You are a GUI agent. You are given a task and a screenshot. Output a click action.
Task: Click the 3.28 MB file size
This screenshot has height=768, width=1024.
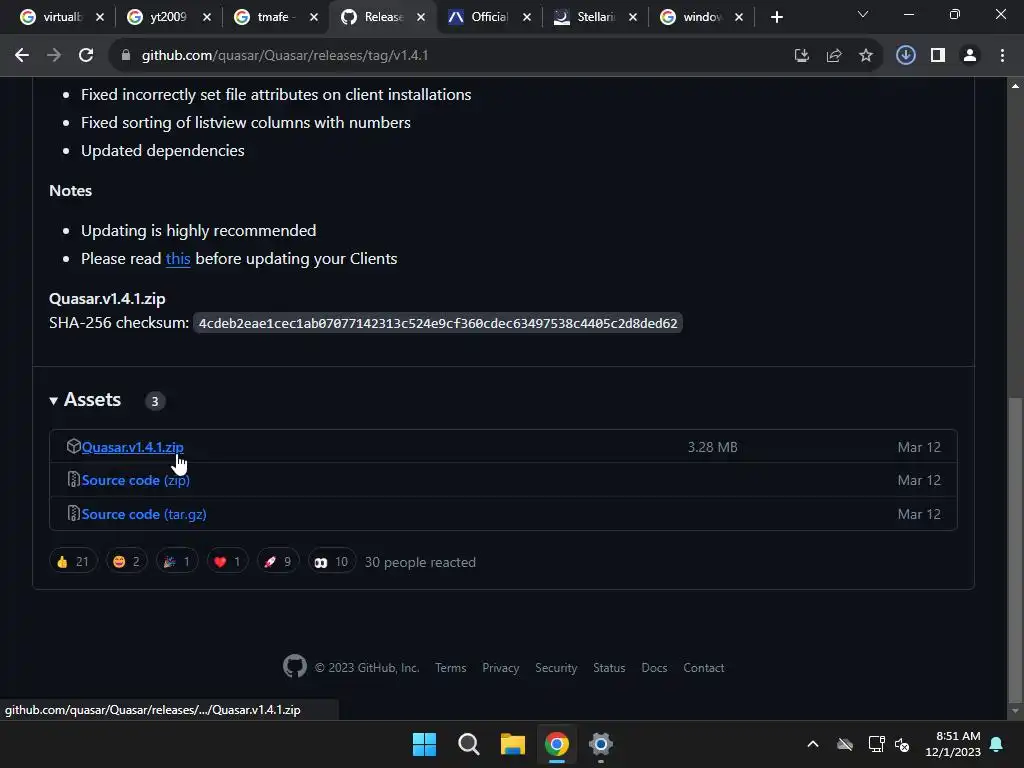click(712, 447)
